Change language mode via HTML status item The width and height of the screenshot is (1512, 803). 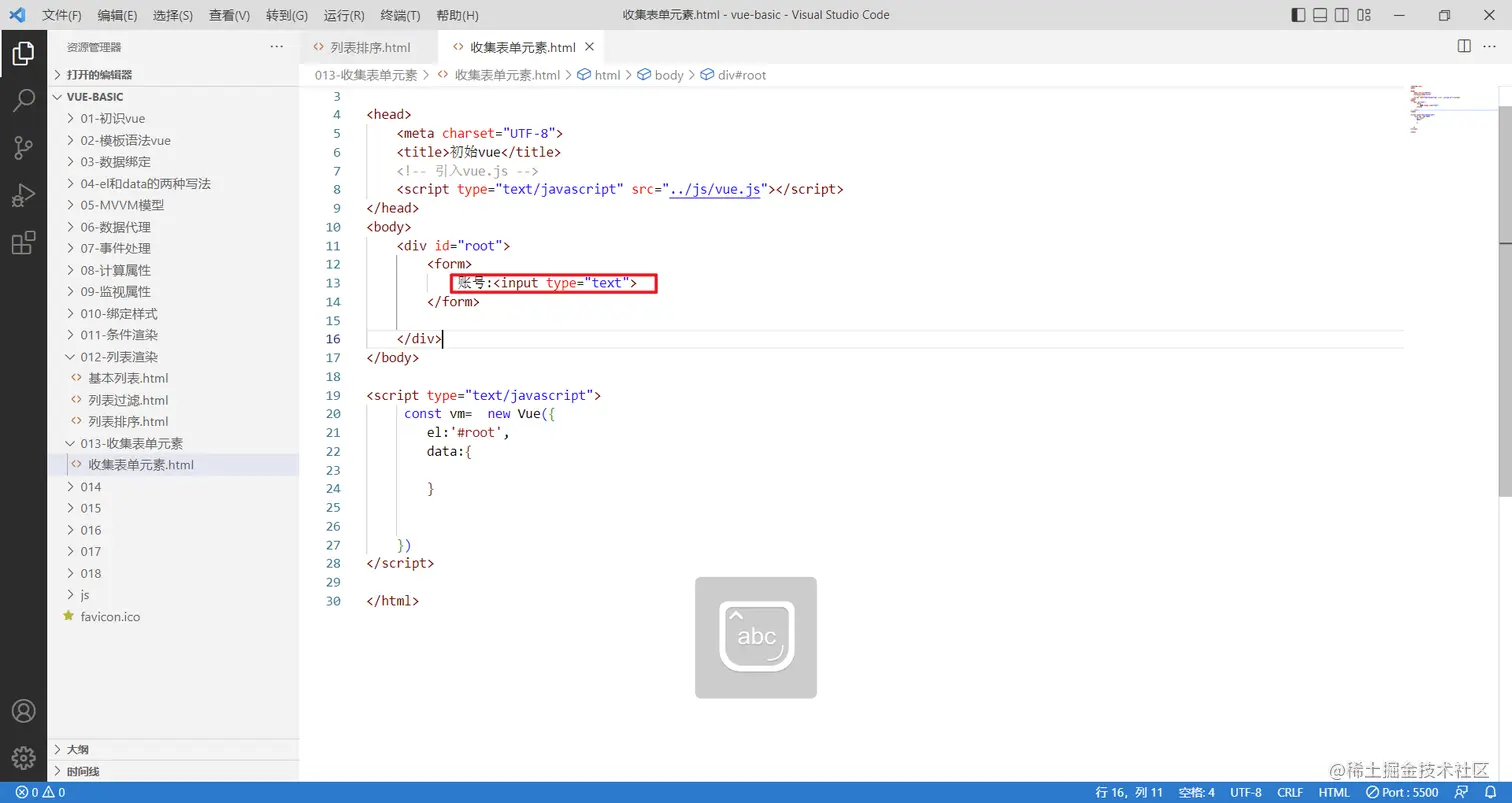(x=1334, y=792)
